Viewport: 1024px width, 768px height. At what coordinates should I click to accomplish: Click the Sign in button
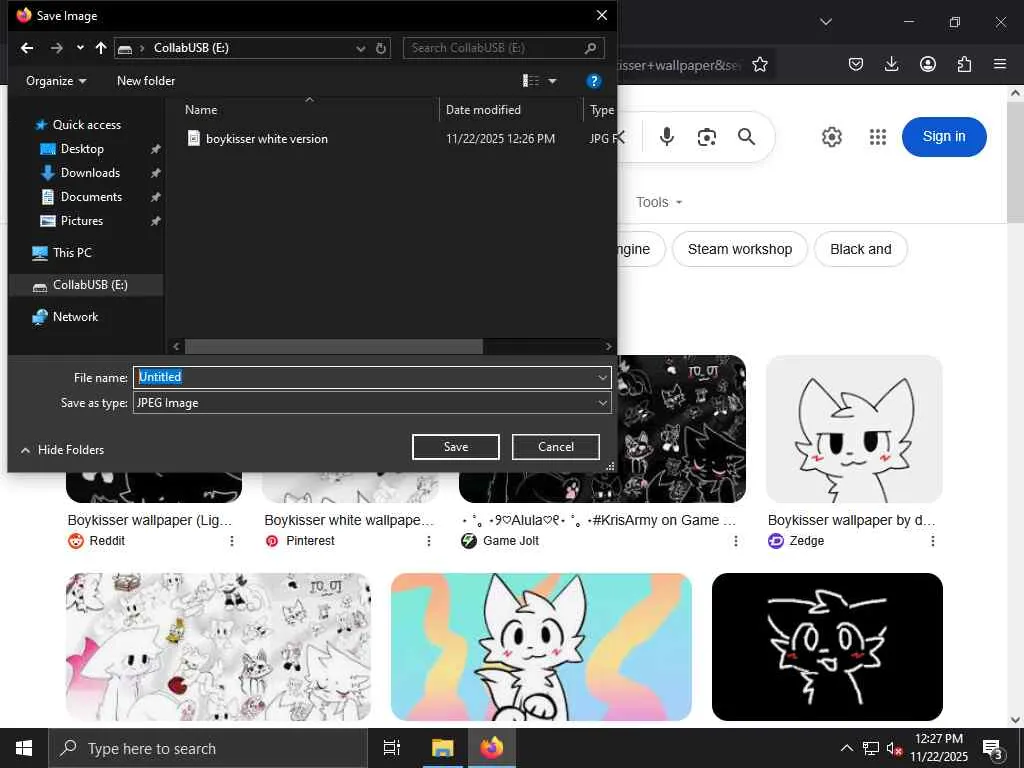[x=944, y=136]
